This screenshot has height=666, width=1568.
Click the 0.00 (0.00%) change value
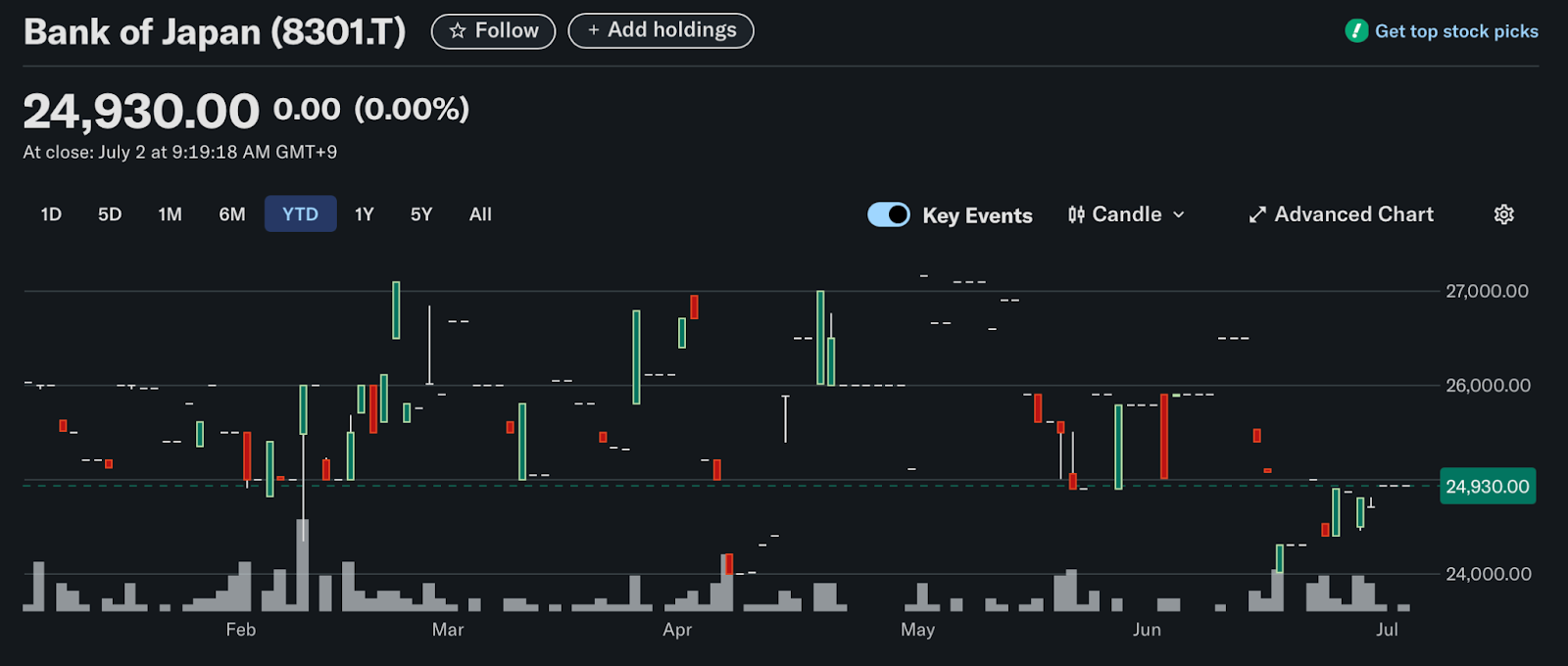(371, 109)
